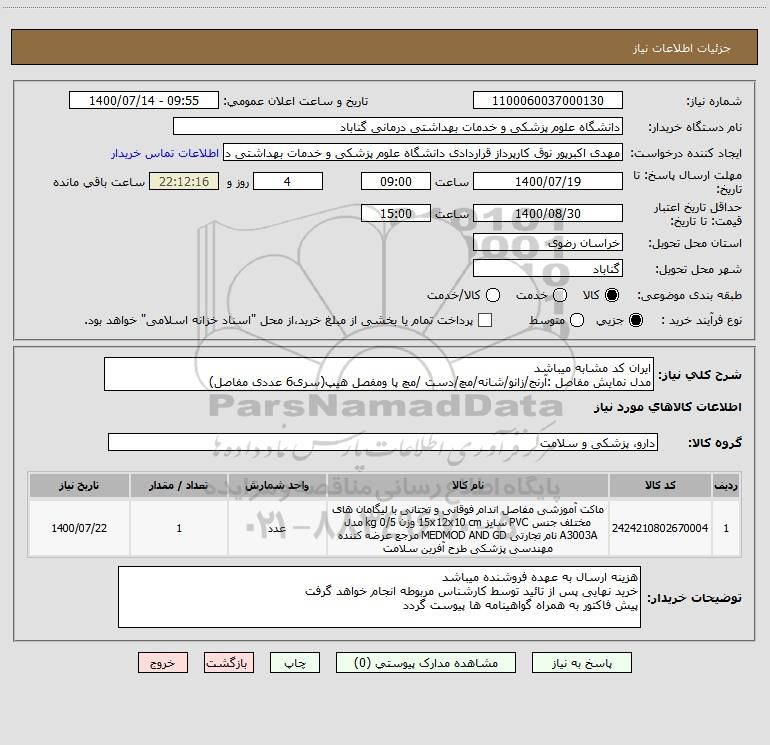Click the نوع فرآیند خرید label
The image size is (770, 745).
coord(701,321)
